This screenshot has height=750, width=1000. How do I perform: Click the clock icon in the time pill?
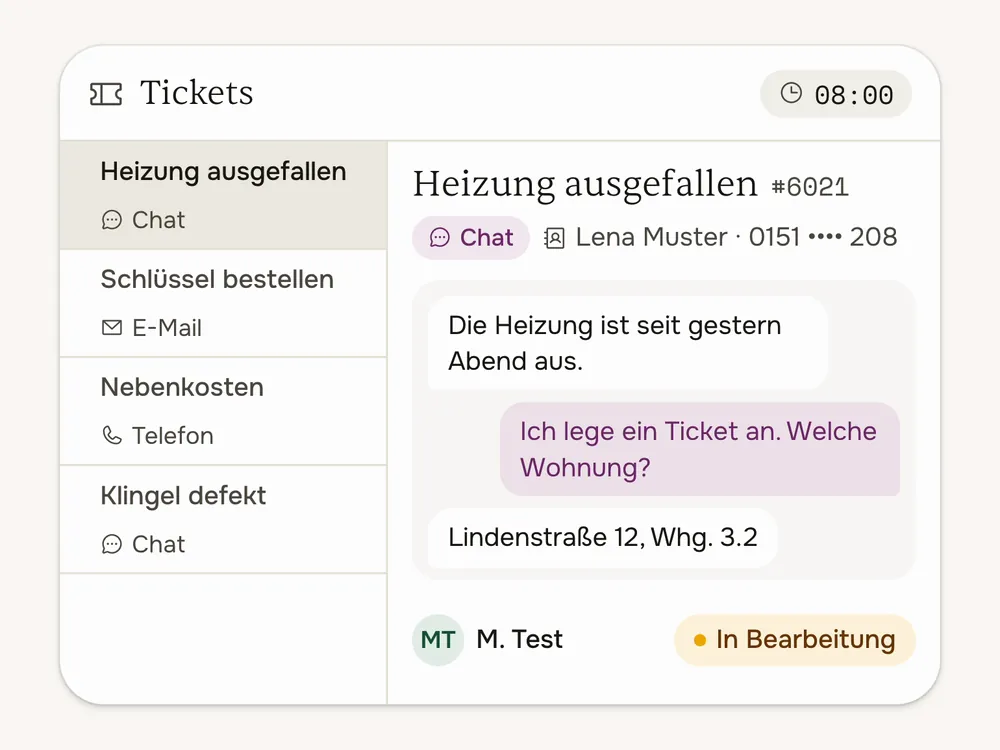791,93
